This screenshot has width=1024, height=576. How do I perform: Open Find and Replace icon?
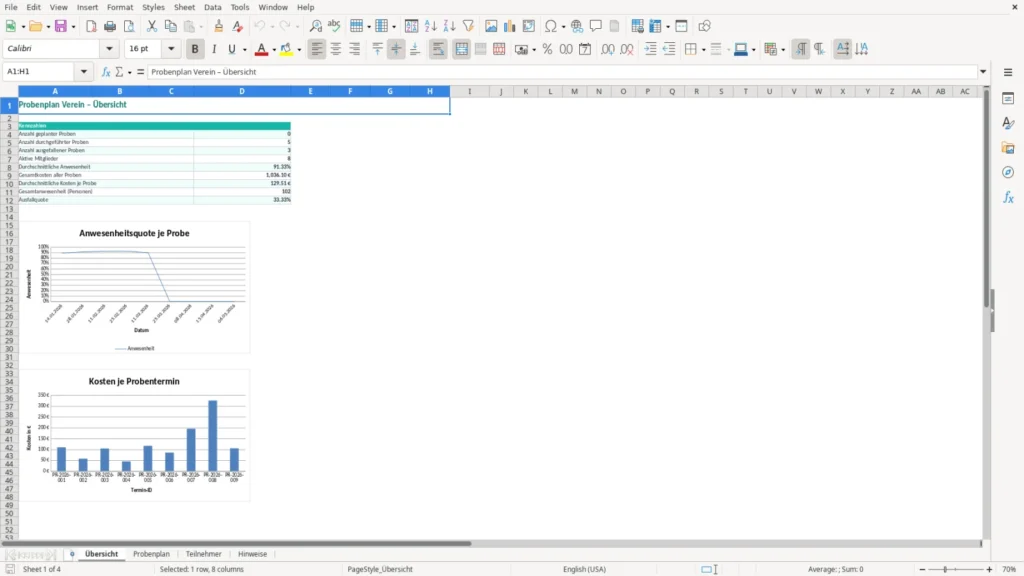click(x=315, y=26)
